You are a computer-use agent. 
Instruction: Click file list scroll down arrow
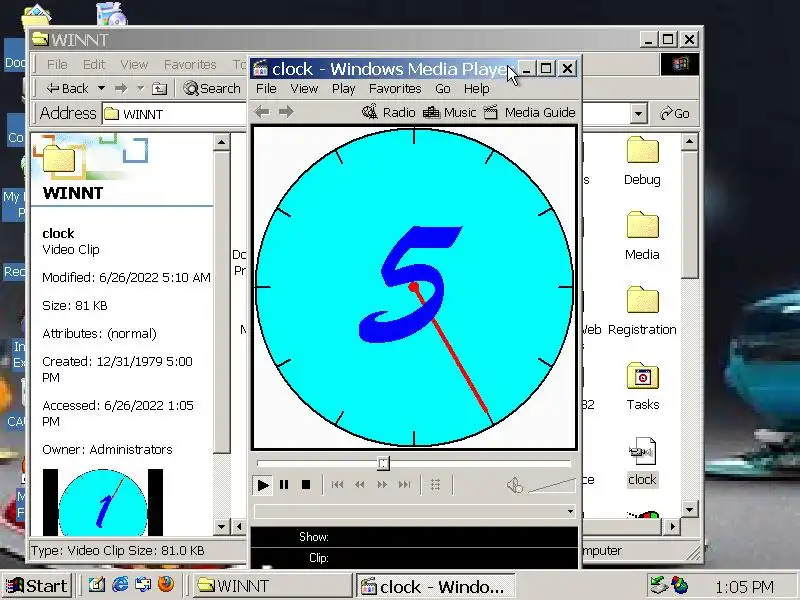click(689, 509)
